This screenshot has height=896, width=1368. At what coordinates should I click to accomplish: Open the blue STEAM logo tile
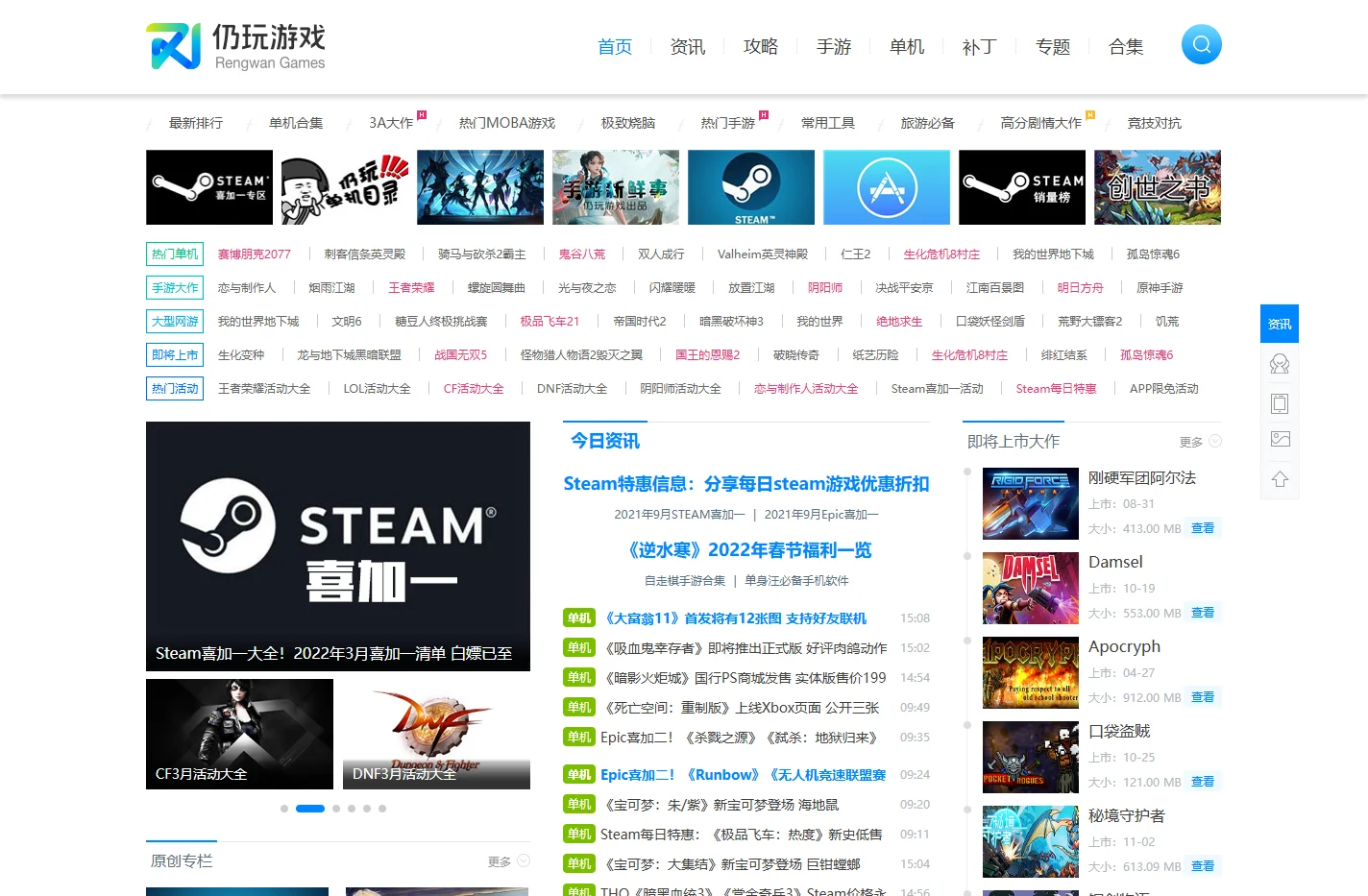point(751,187)
